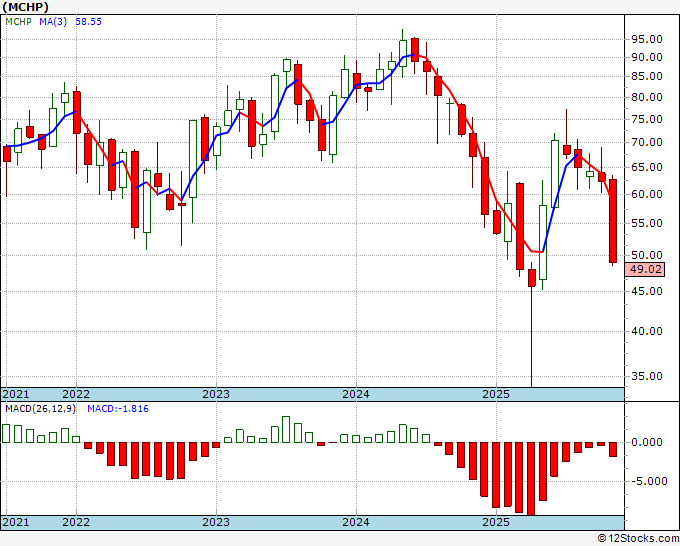Click 2025 on the price chart timeline
The height and width of the screenshot is (546, 680).
click(496, 394)
